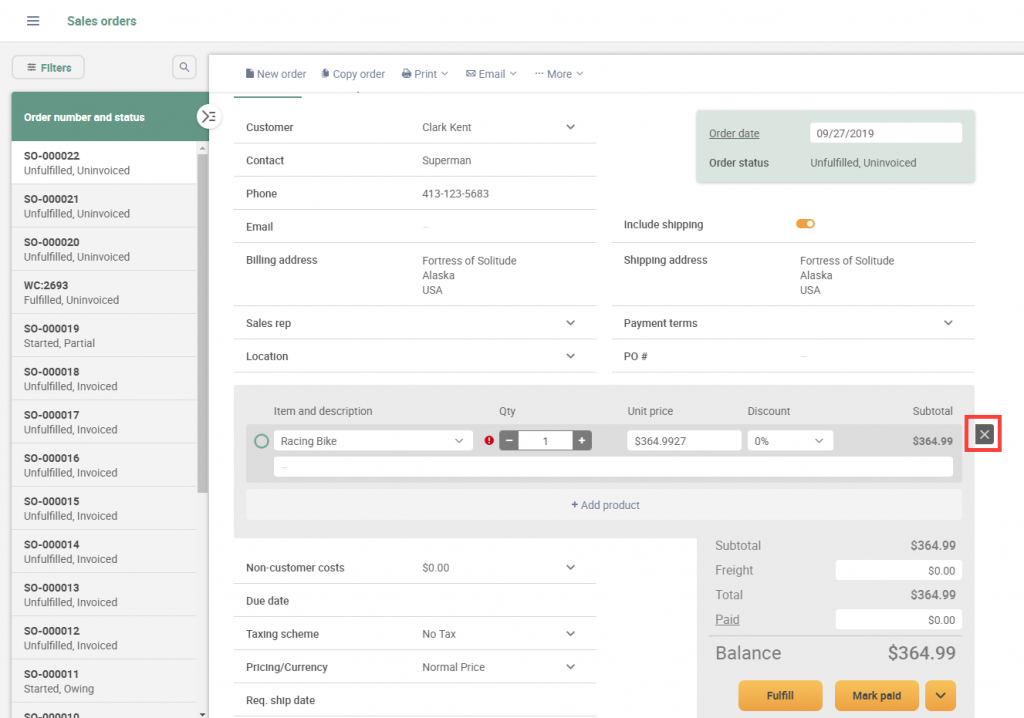
Task: Select order SO-000016
Action: pos(104,465)
